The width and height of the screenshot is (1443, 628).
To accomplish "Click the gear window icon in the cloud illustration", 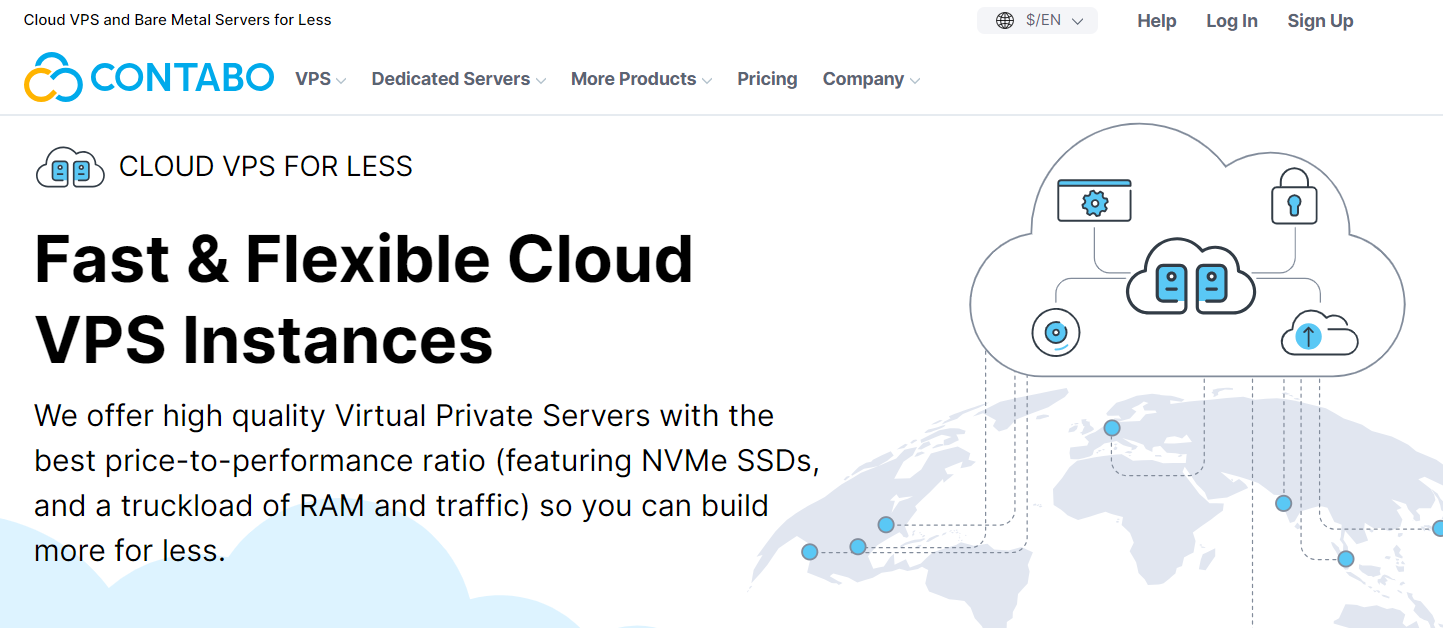I will pyautogui.click(x=1094, y=200).
